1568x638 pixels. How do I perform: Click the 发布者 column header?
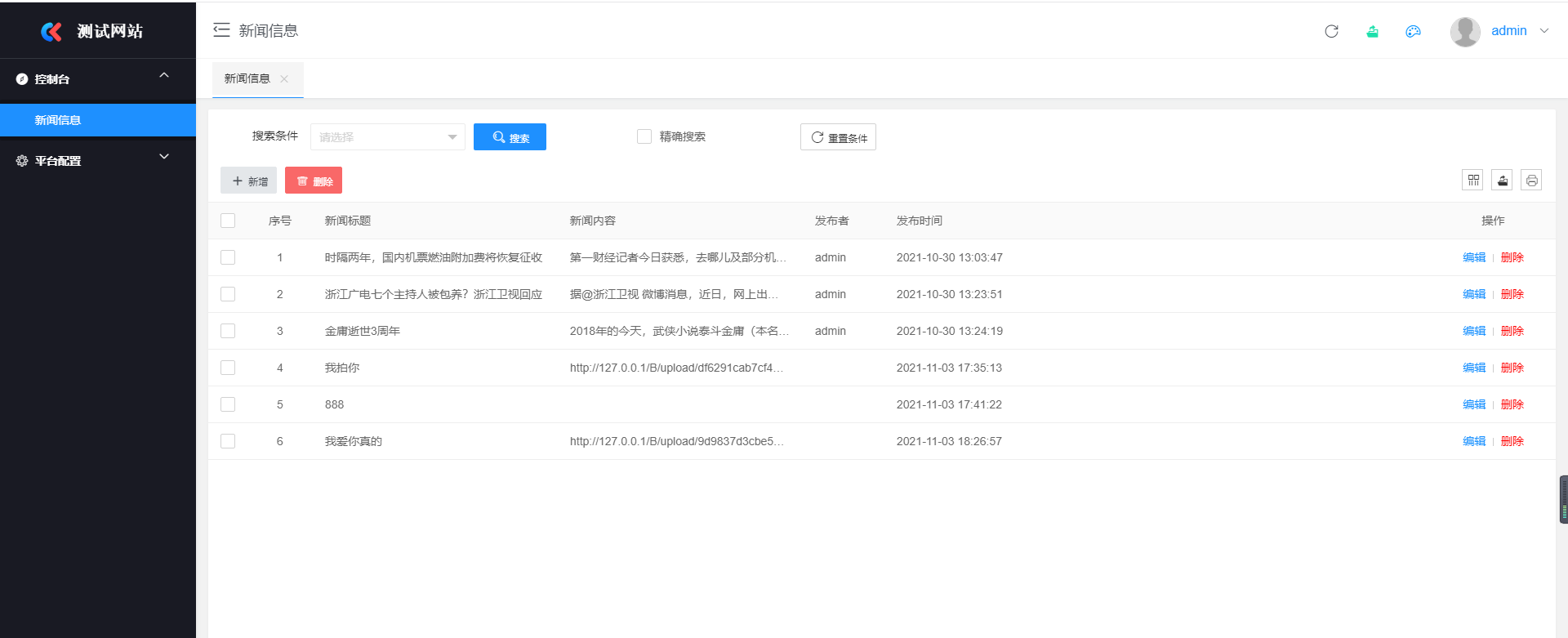pos(832,221)
